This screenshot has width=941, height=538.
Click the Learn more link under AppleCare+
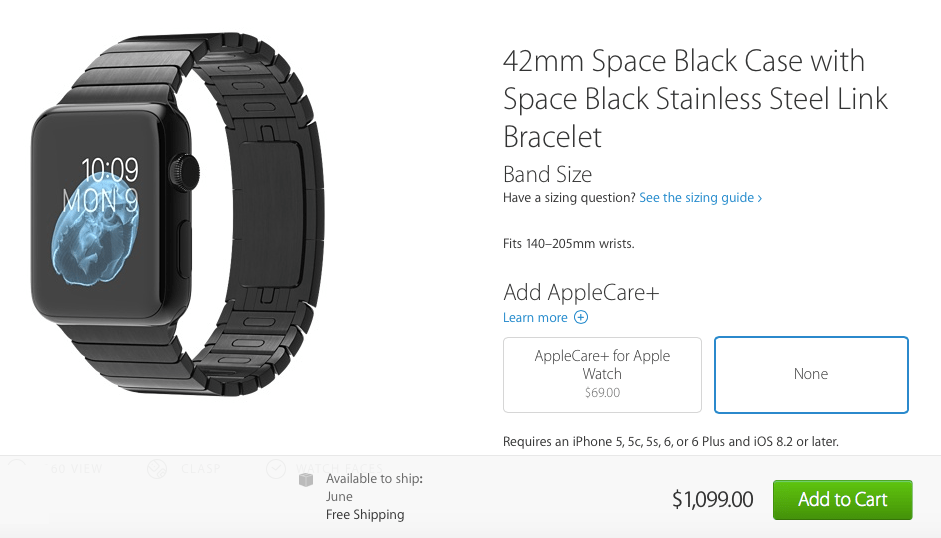coord(535,318)
